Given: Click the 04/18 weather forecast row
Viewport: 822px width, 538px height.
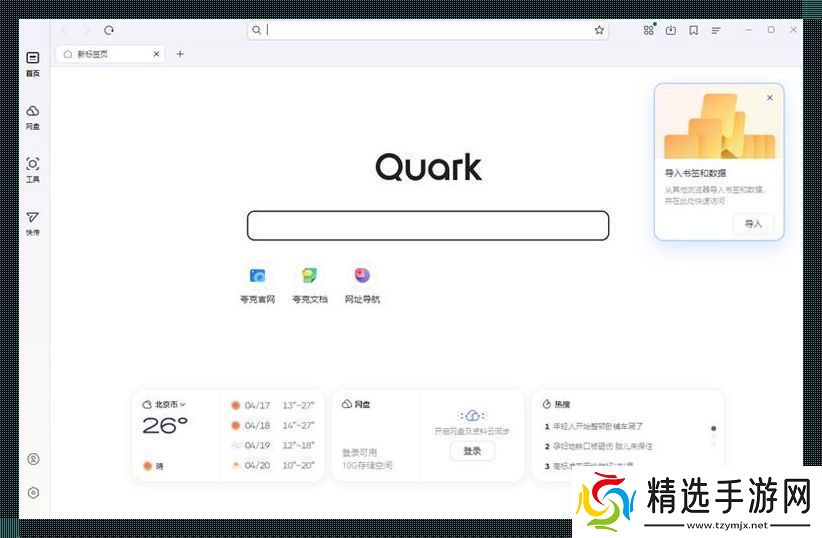Looking at the screenshot, I should [273, 425].
